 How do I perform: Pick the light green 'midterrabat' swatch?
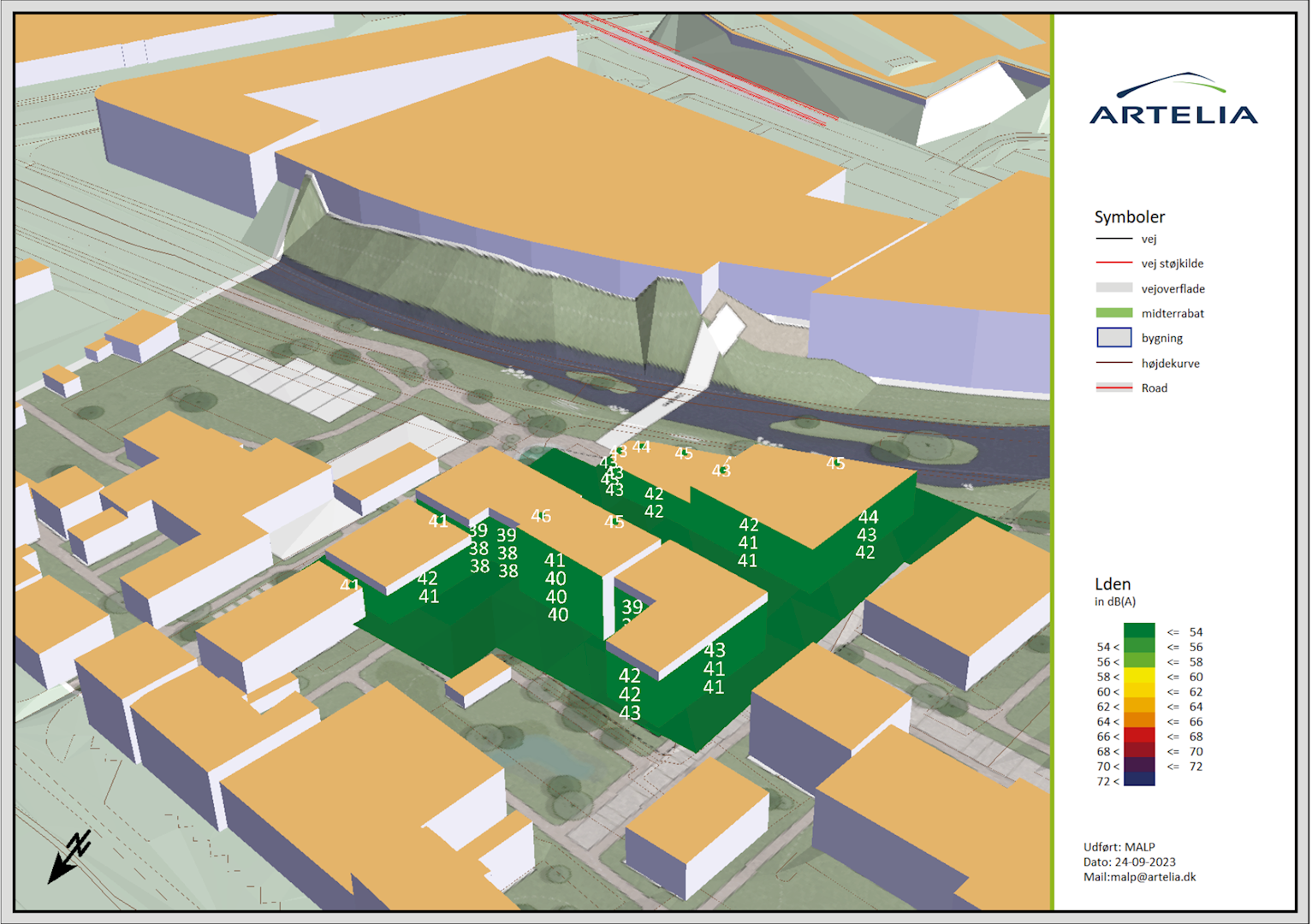coord(1113,313)
